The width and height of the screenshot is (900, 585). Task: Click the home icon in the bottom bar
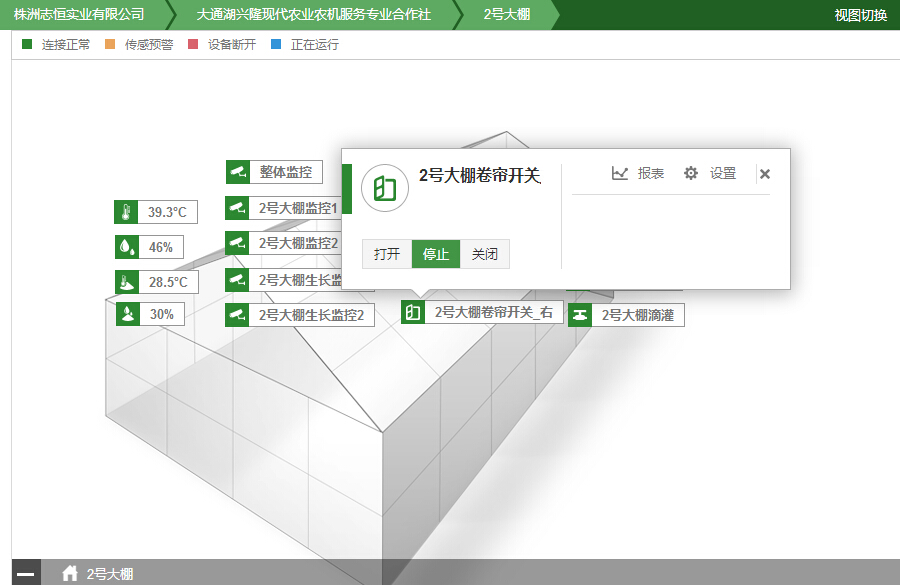pyautogui.click(x=69, y=572)
